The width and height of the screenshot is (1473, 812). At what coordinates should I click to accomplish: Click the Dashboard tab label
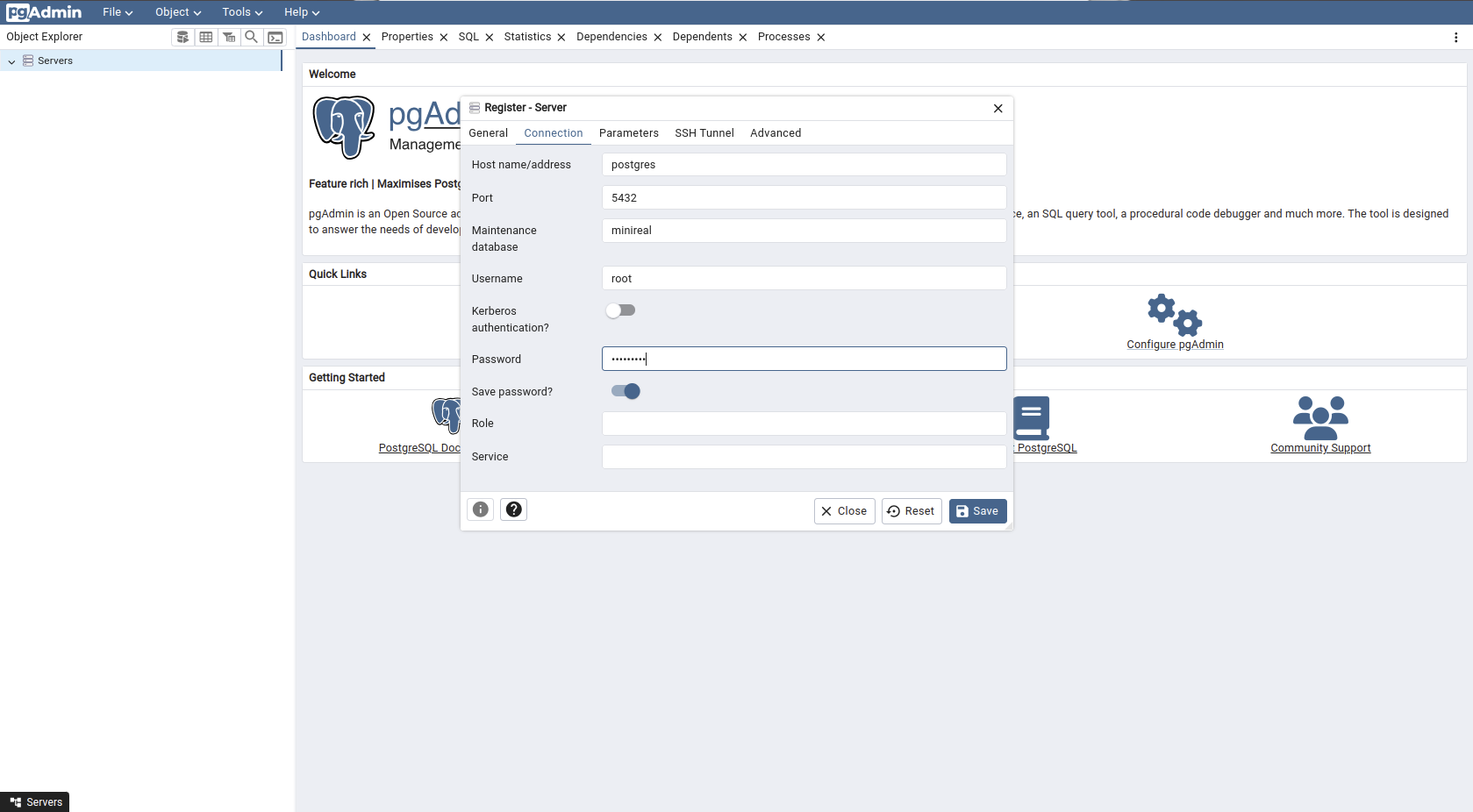pos(329,37)
